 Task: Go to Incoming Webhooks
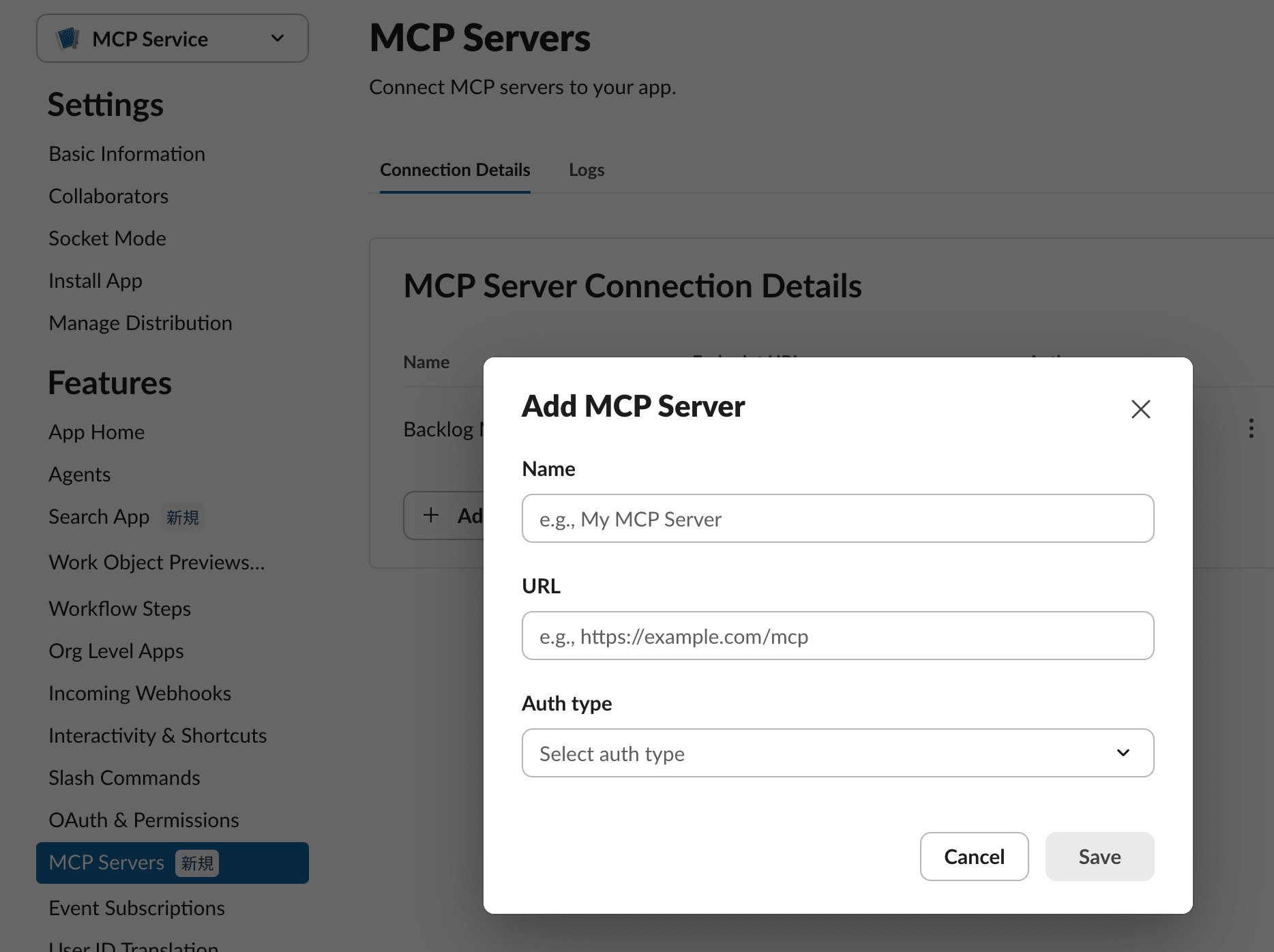click(140, 694)
